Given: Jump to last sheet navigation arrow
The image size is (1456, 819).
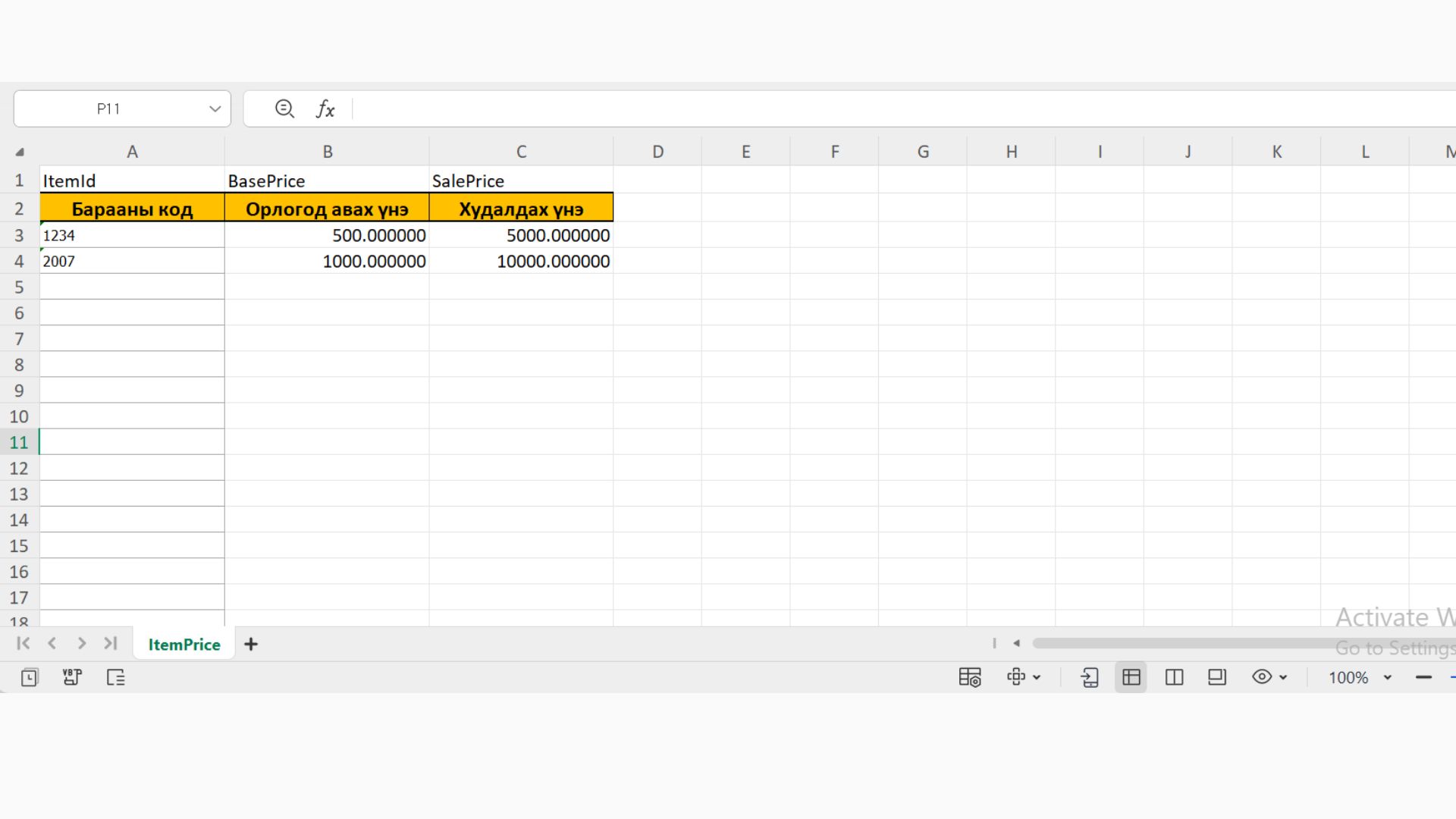Looking at the screenshot, I should 111,644.
